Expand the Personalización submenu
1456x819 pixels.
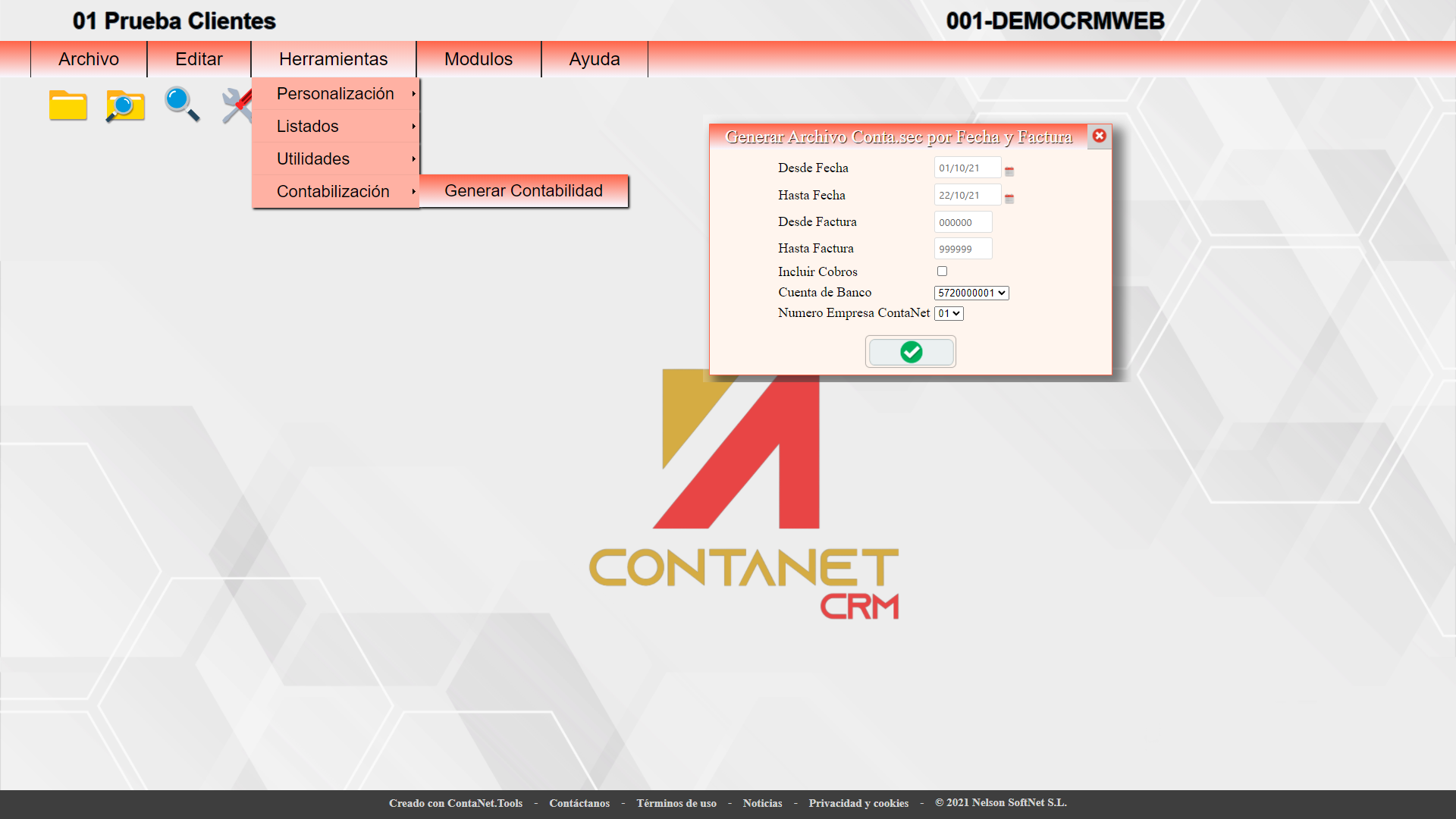[336, 94]
